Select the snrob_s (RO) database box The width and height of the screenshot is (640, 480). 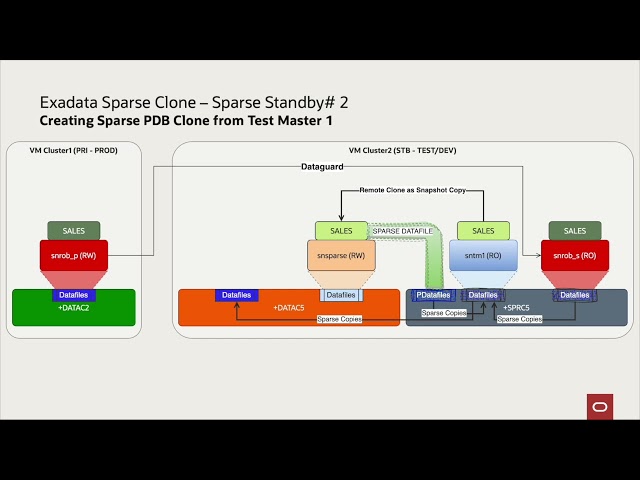pyautogui.click(x=575, y=256)
